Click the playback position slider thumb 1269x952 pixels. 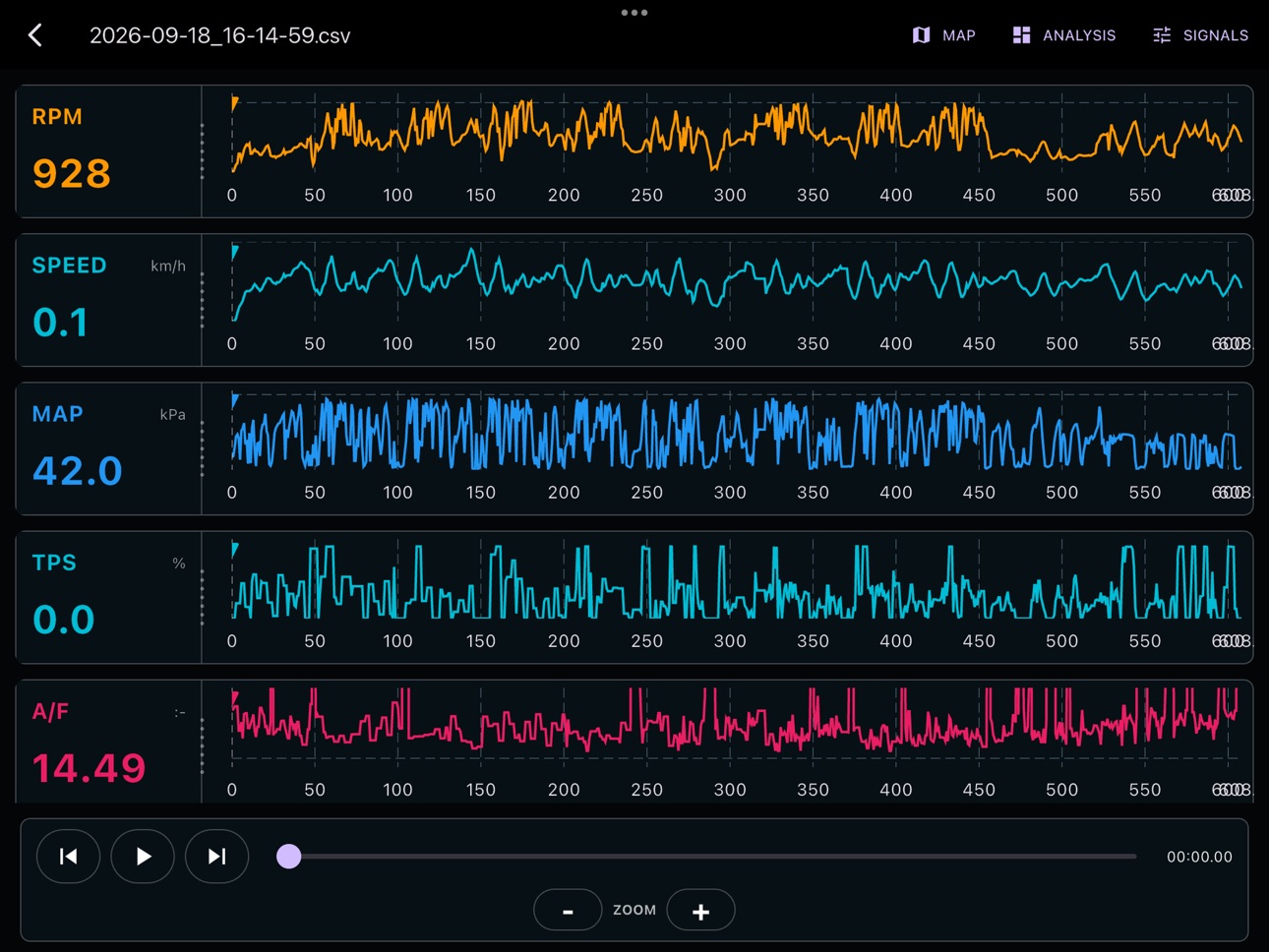pos(289,857)
